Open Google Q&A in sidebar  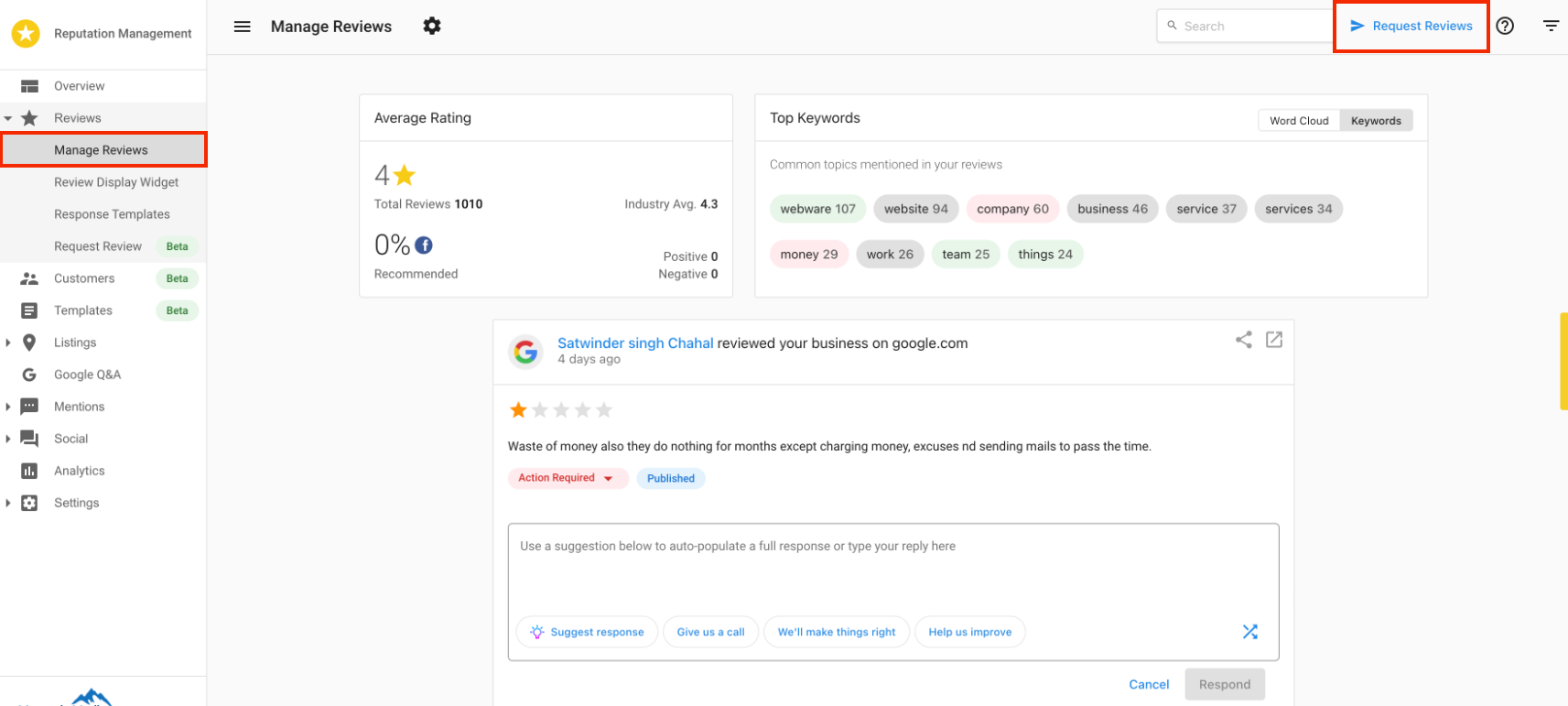(87, 375)
